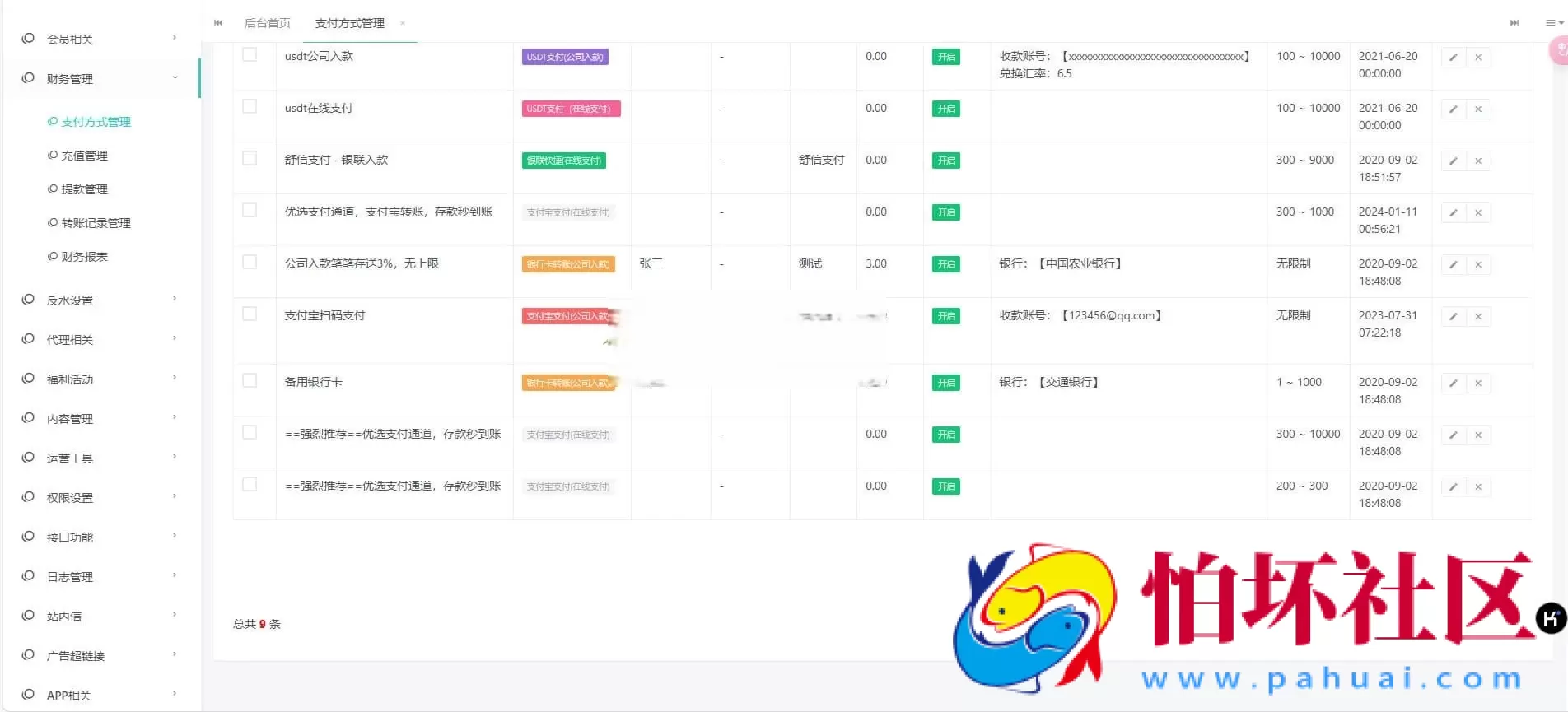The image size is (1568, 712).
Task: Check the 舒信支付 - 银联入款 checkbox
Action: click(250, 158)
